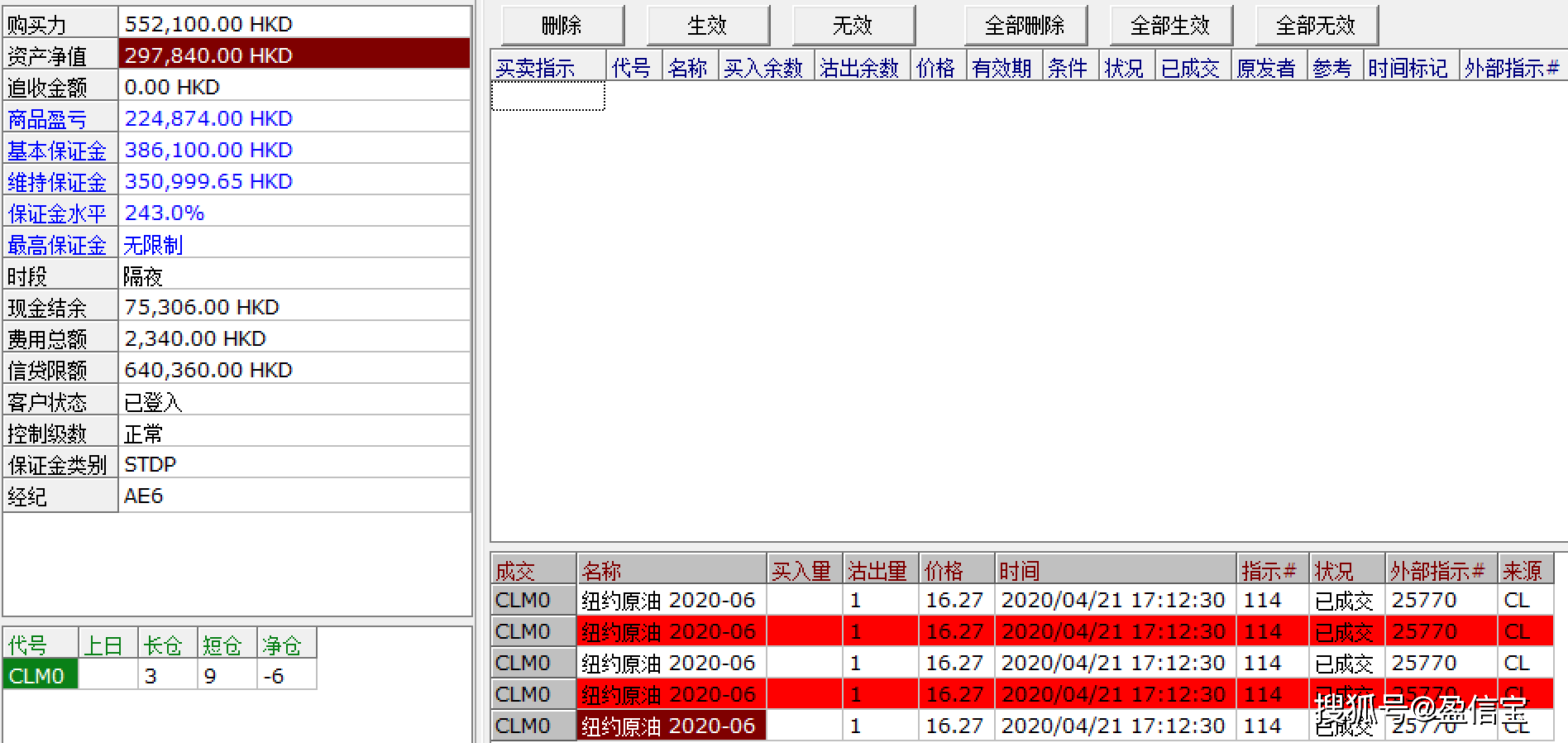Click the 净仓 column header
The image size is (1568, 743).
pos(287,645)
